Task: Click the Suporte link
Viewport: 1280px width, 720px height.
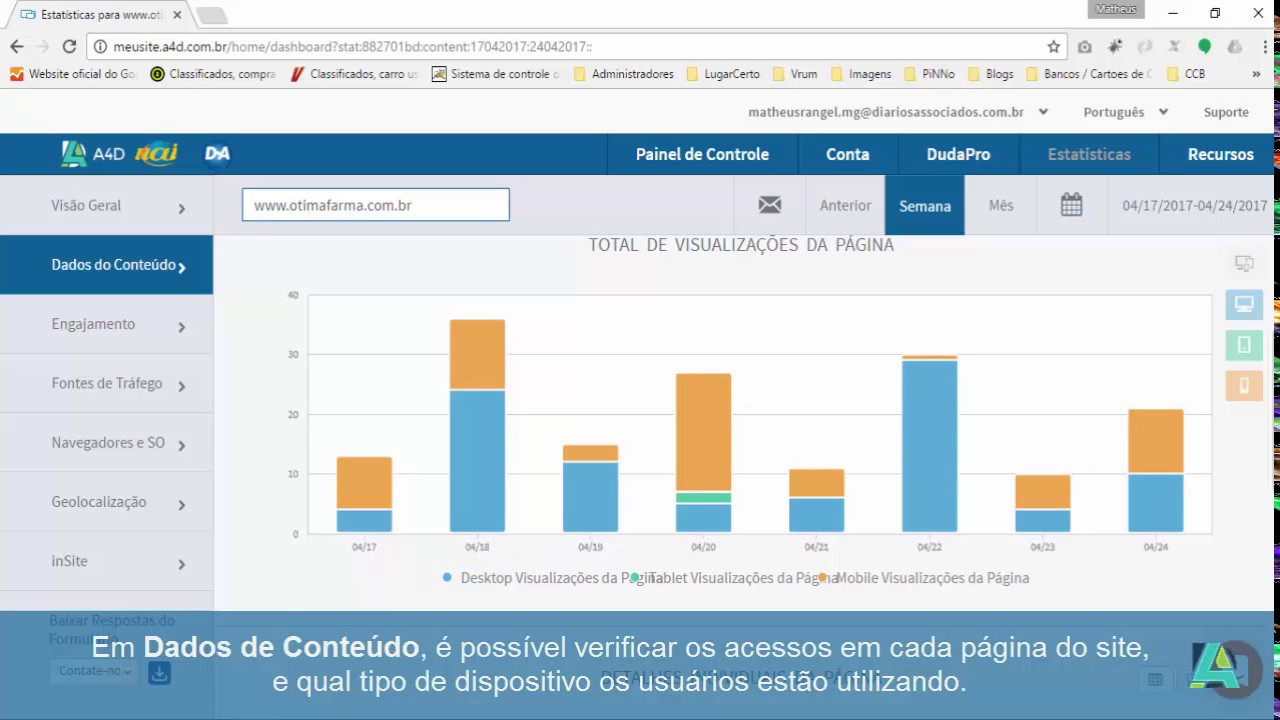Action: 1226,112
